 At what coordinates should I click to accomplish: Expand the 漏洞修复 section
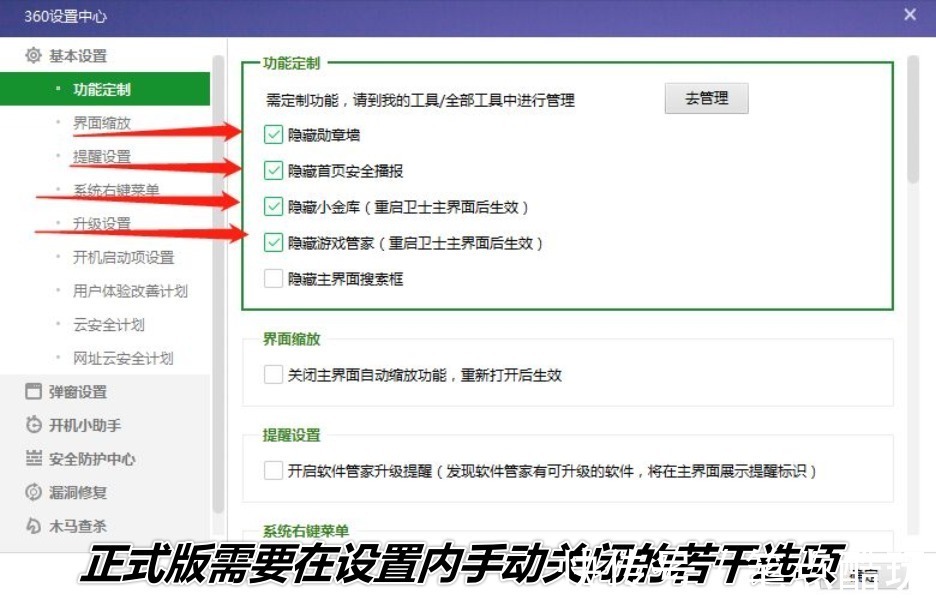(x=78, y=492)
